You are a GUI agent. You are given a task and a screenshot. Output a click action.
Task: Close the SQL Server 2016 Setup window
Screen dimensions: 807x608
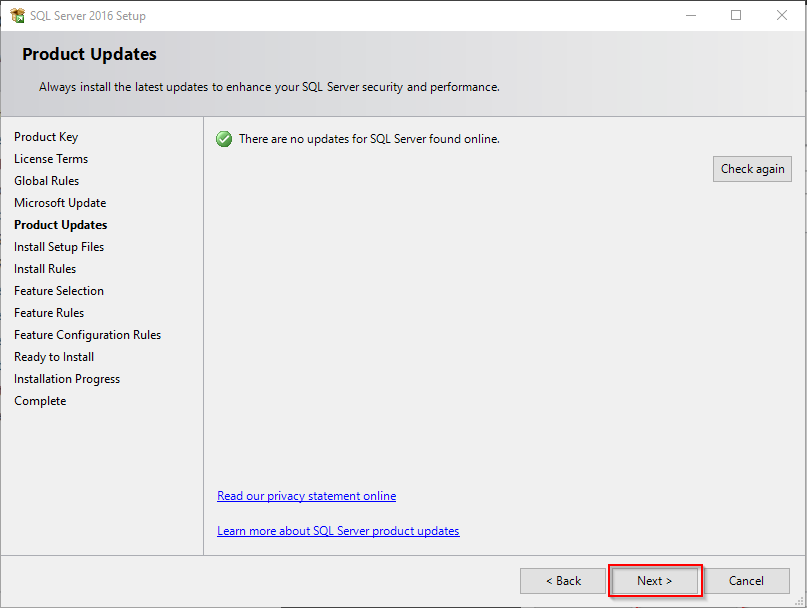782,15
